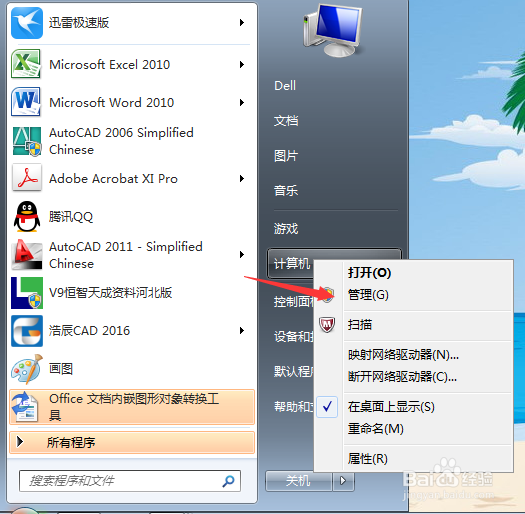Click the 关机 shutdown button
This screenshot has width=525, height=514.
pos(299,481)
